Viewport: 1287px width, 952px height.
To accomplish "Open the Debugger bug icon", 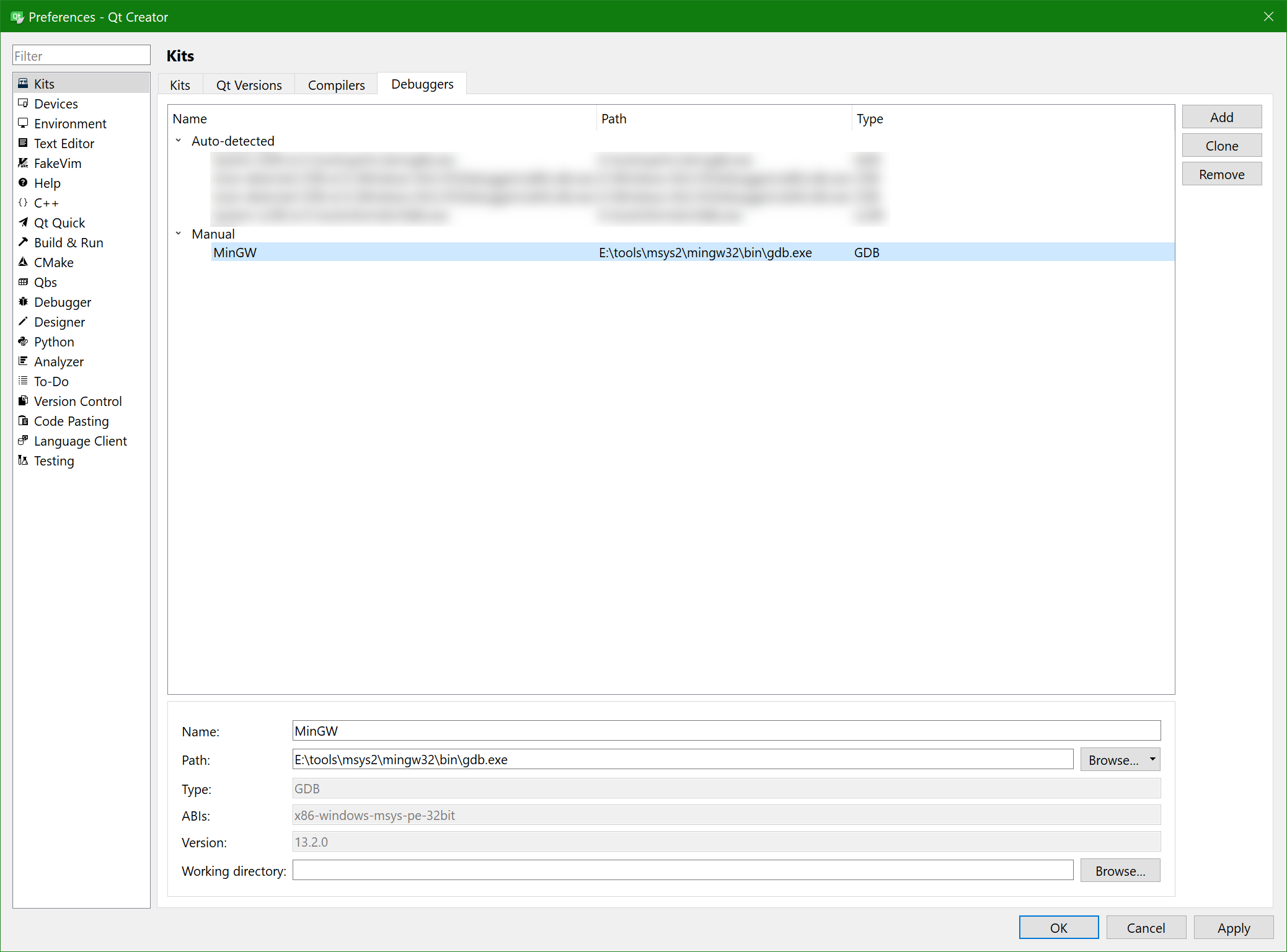I will tap(23, 301).
